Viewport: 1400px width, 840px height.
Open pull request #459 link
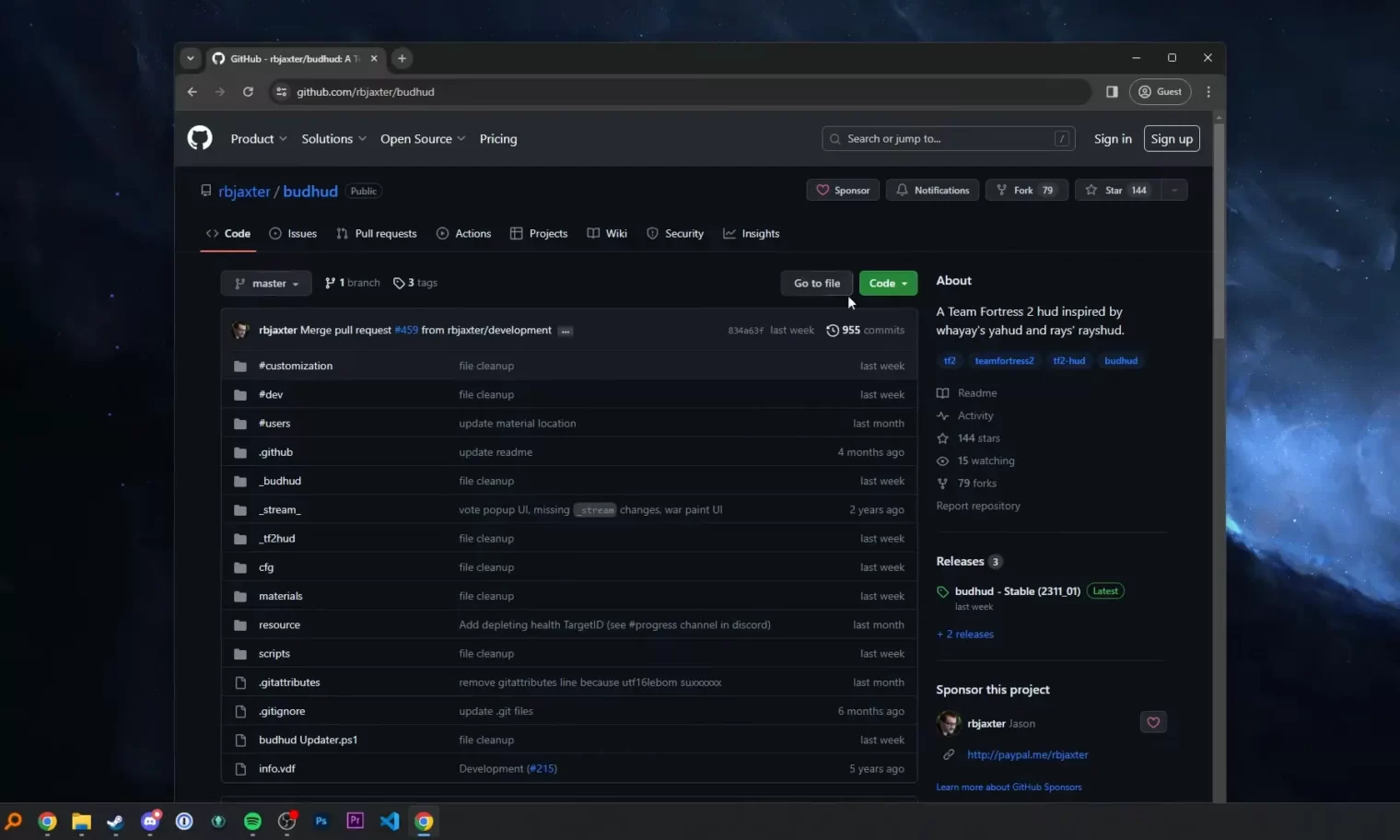pyautogui.click(x=406, y=331)
